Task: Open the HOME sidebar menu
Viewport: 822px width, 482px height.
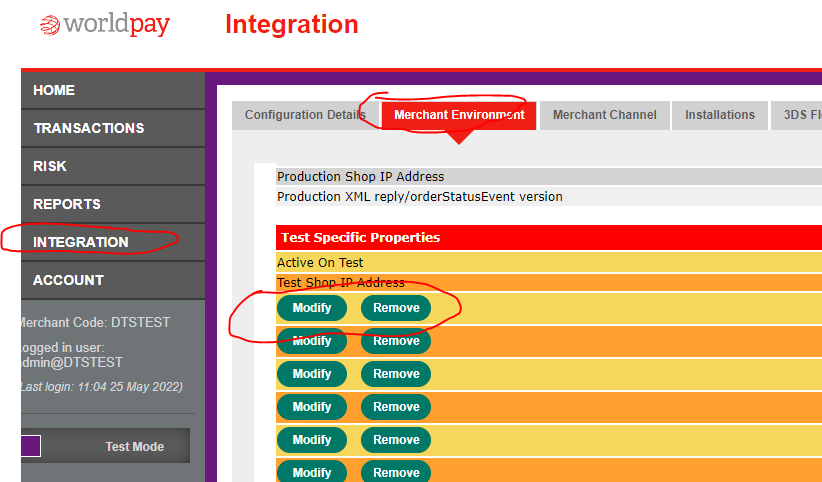Action: pos(113,90)
